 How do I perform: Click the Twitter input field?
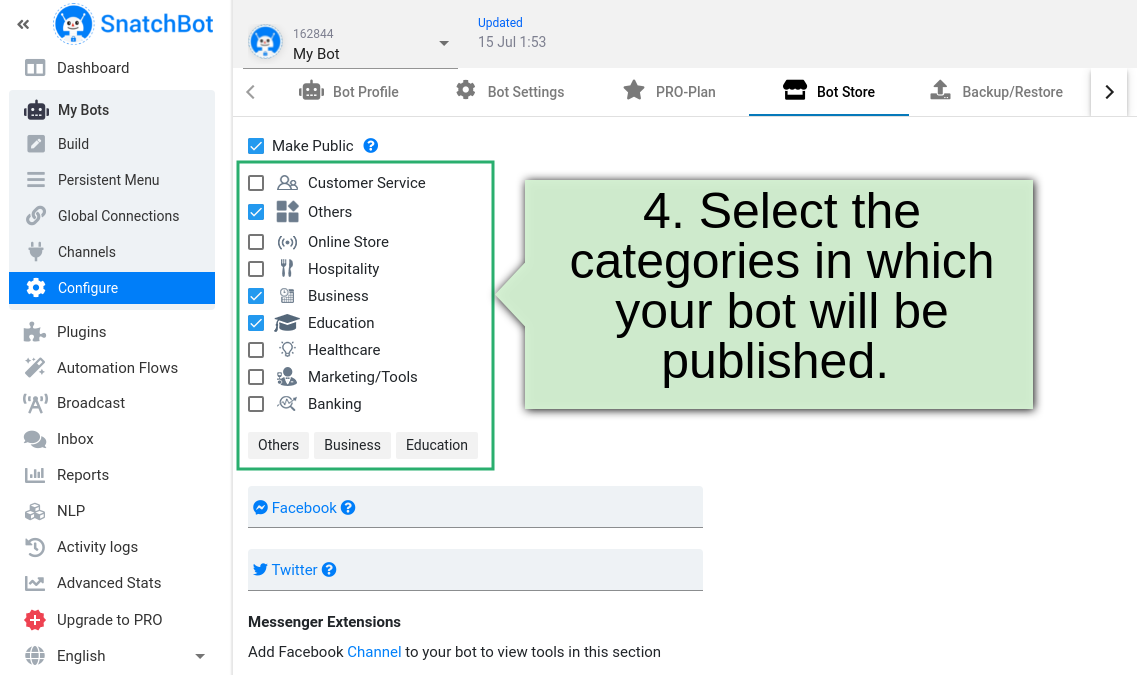click(476, 570)
